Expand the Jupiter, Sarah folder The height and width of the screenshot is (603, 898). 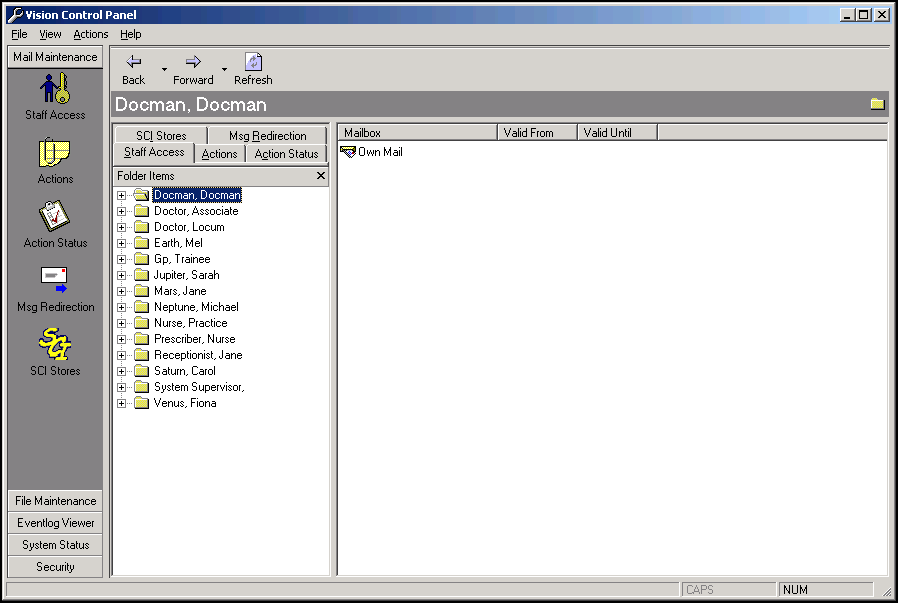tap(121, 275)
